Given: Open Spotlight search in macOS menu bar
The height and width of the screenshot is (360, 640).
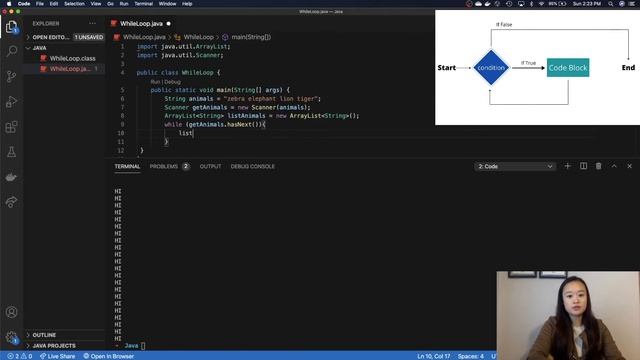Looking at the screenshot, I should (610, 4).
